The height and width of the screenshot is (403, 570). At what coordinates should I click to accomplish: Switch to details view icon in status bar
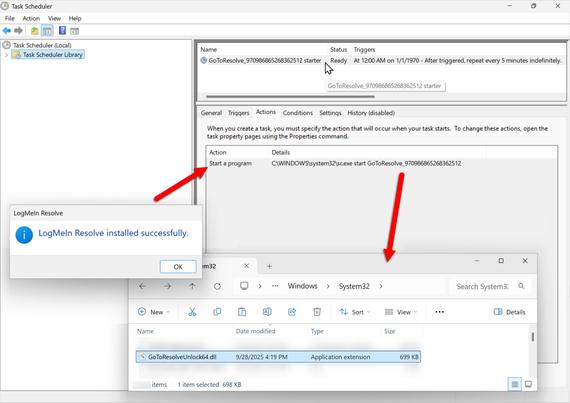pos(515,384)
